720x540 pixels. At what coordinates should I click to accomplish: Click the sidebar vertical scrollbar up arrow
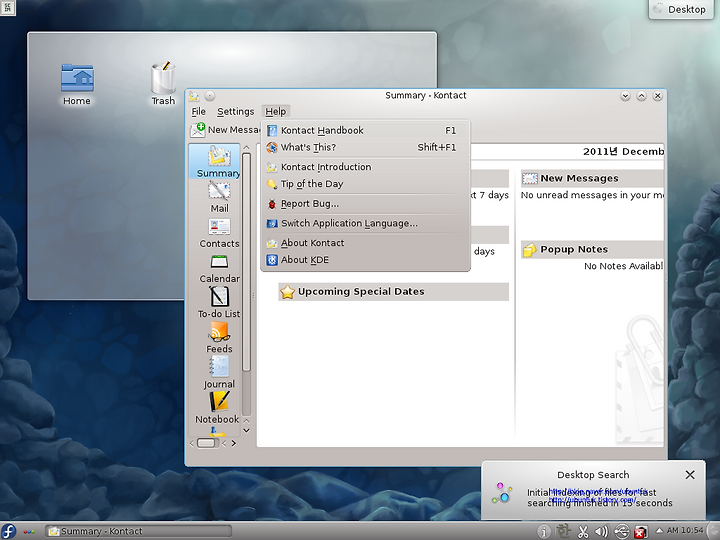246,147
